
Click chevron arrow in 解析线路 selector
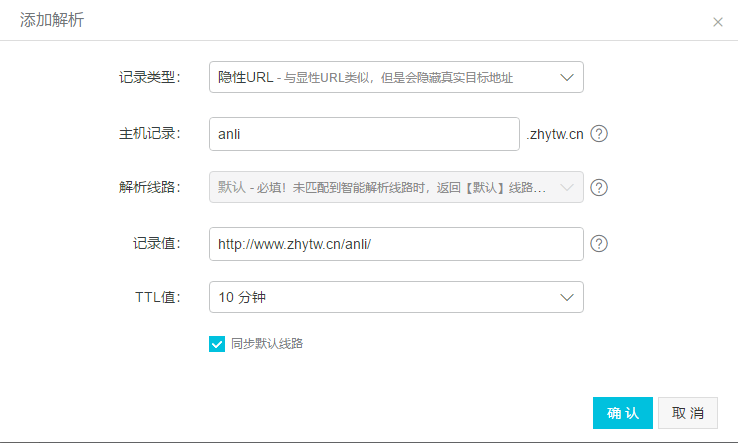point(567,187)
